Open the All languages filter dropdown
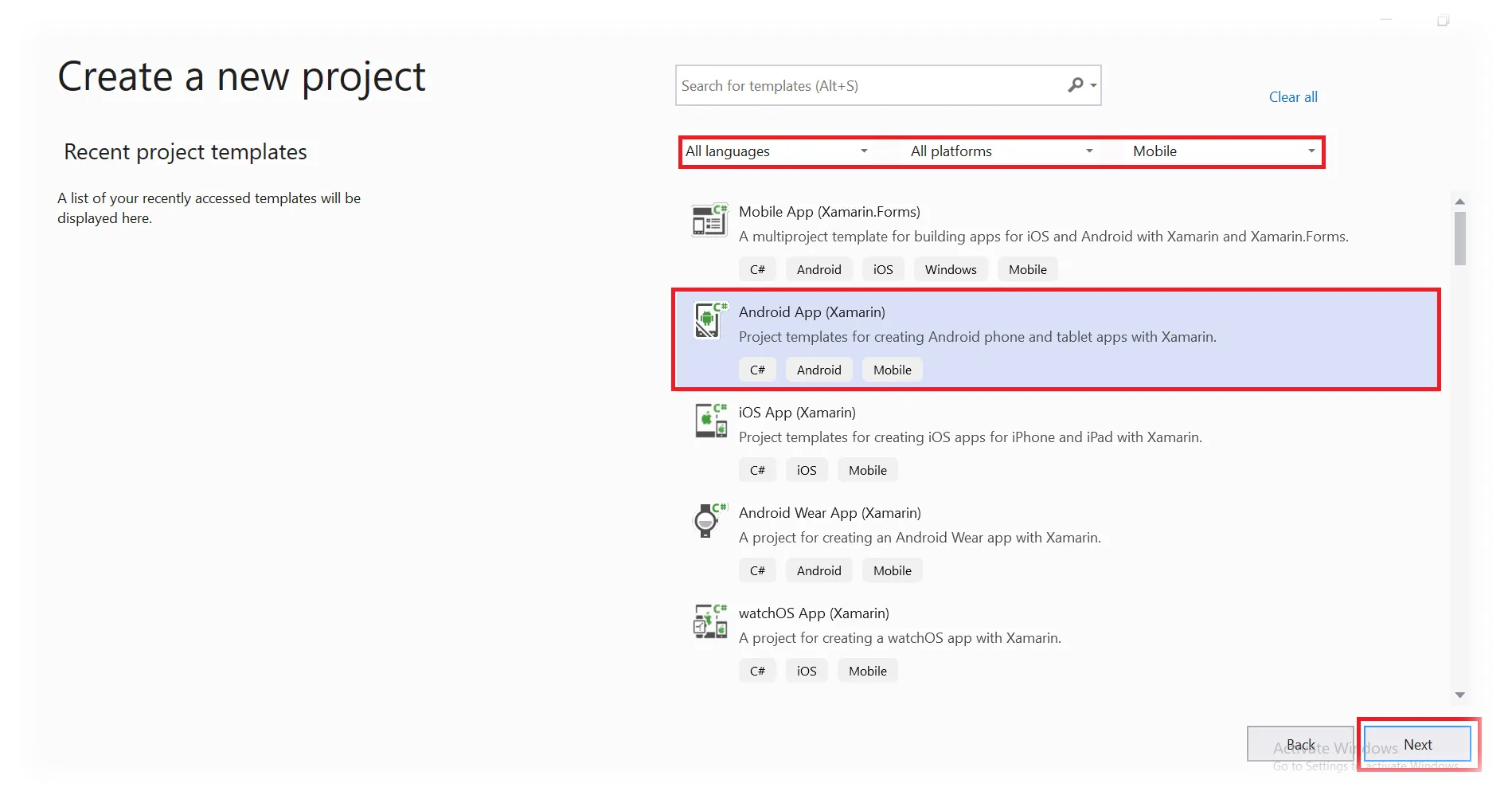The height and width of the screenshot is (803, 1512). point(777,151)
